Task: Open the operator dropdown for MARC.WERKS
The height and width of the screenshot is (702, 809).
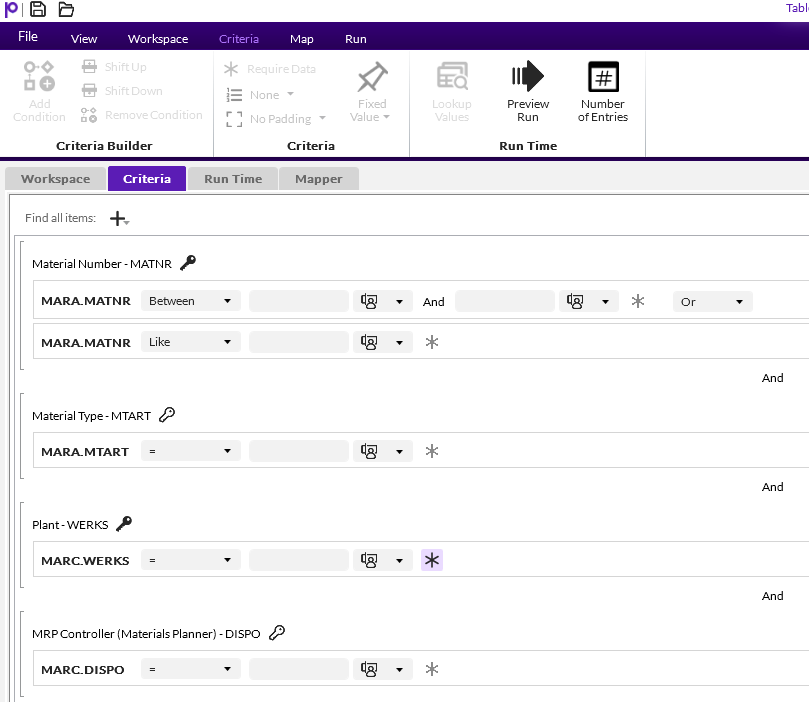Action: [x=191, y=560]
